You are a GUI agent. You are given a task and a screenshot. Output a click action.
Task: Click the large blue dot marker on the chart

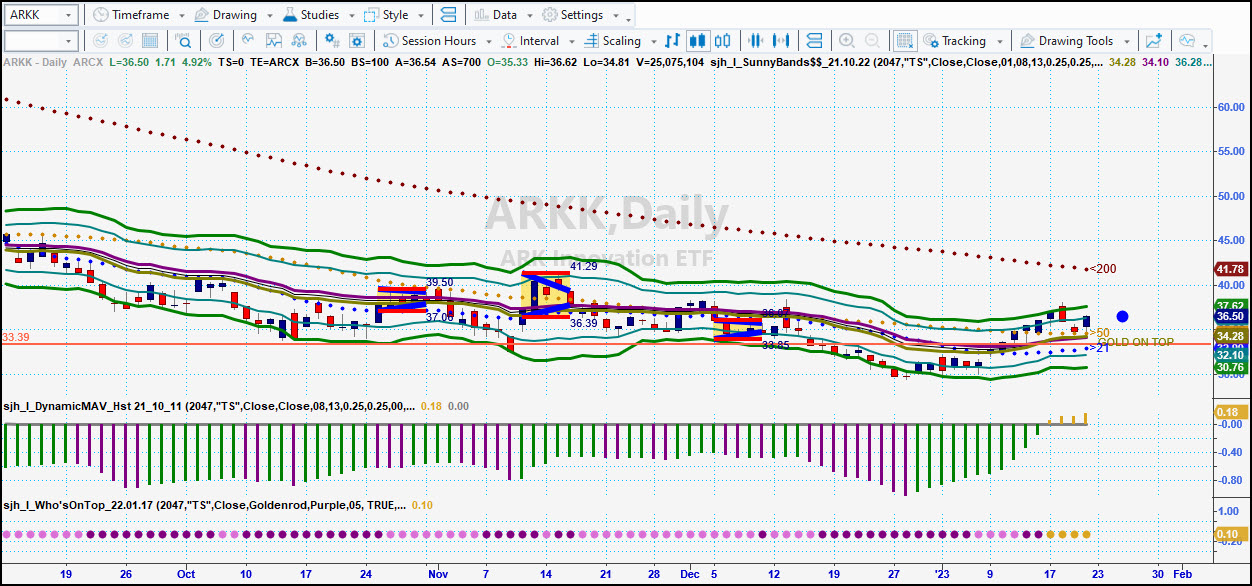coord(1122,316)
